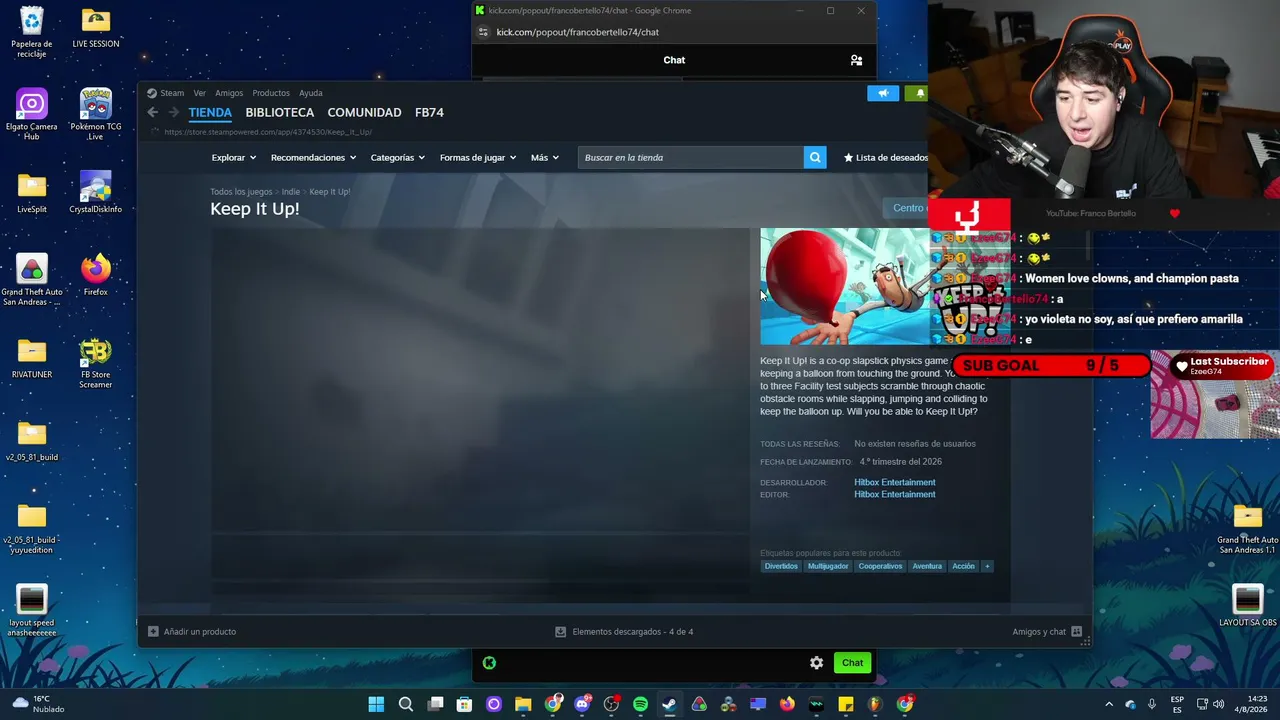The image size is (1280, 720).
Task: Open Grand Theft Auto San Andreas shortcut
Action: click(32, 280)
